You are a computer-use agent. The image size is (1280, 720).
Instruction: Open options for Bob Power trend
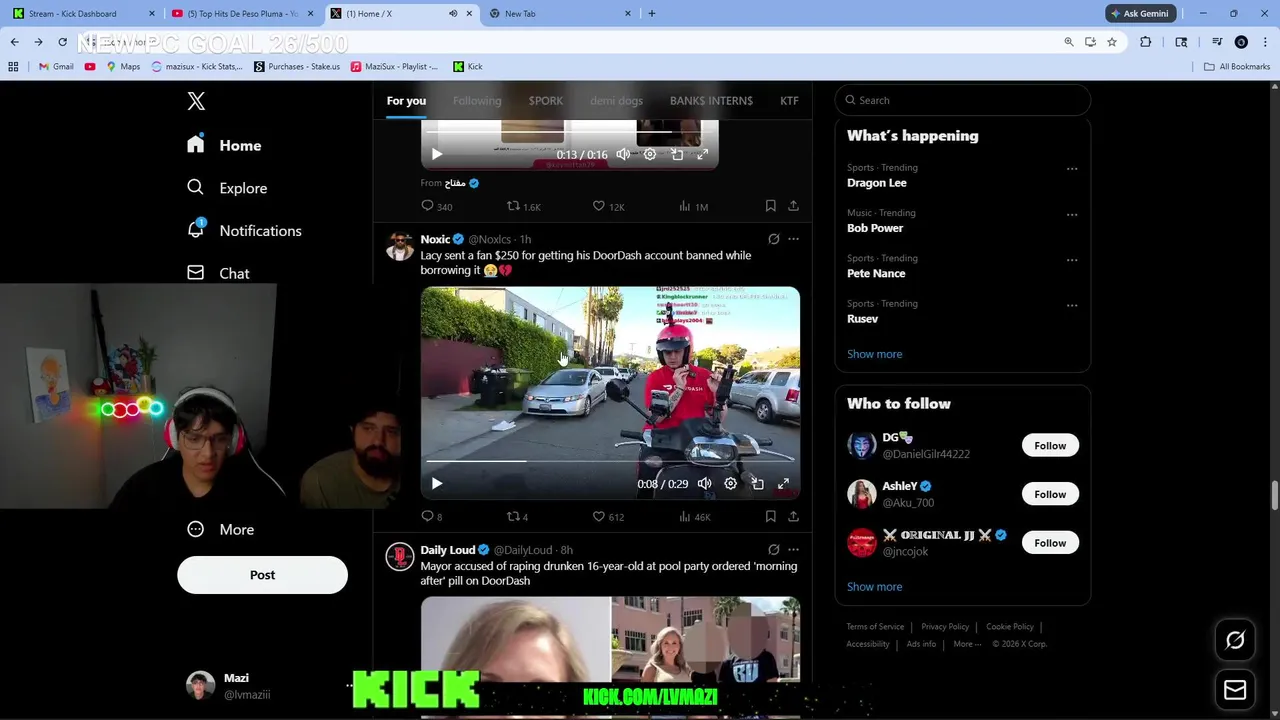[1072, 214]
